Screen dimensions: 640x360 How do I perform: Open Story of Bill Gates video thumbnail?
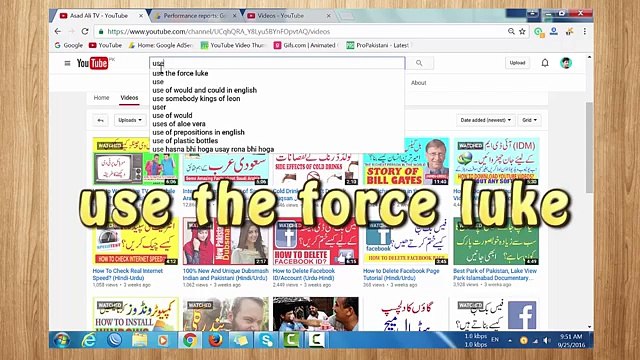[x=406, y=161]
